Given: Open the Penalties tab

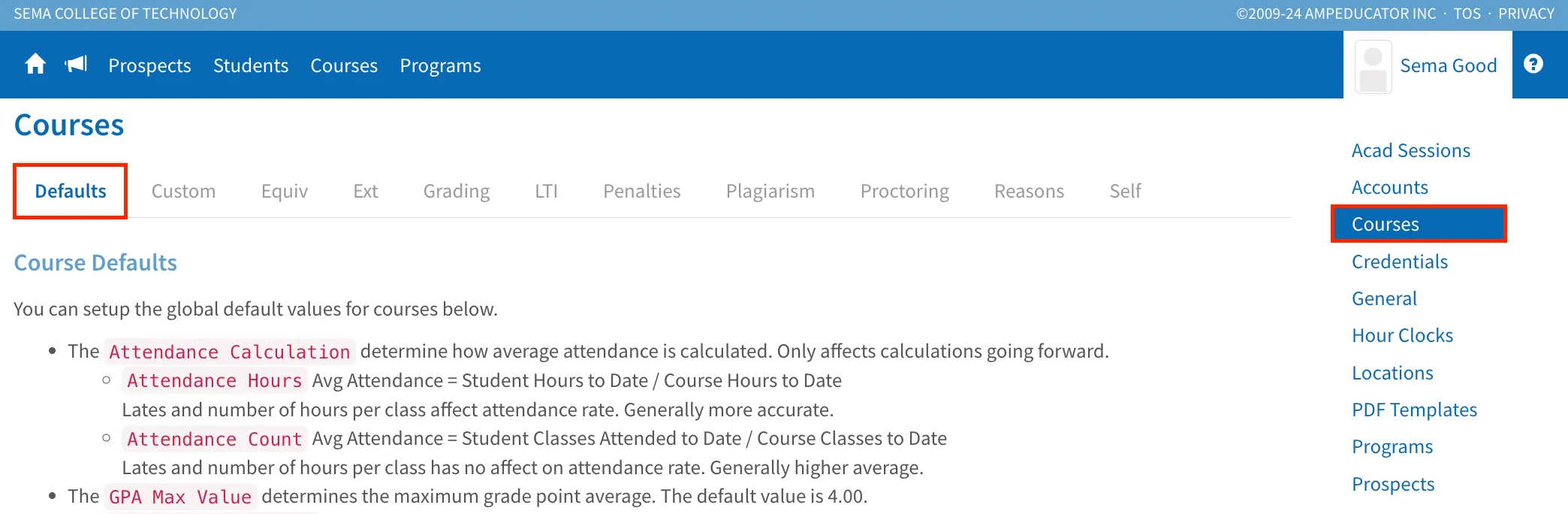Looking at the screenshot, I should pos(641,192).
